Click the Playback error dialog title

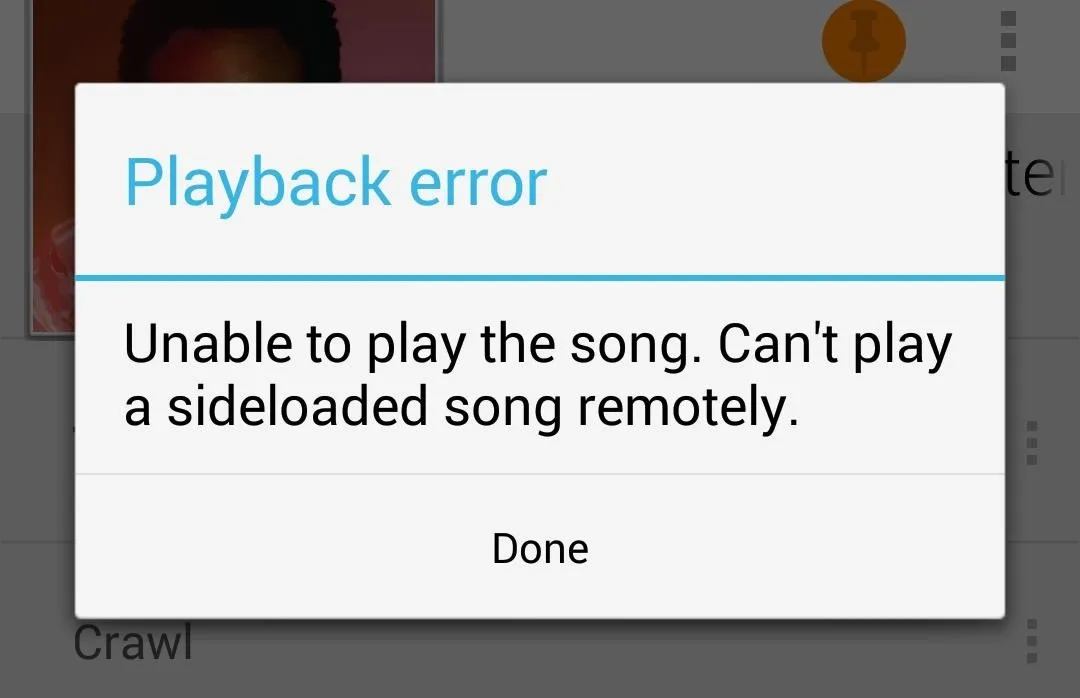point(336,182)
